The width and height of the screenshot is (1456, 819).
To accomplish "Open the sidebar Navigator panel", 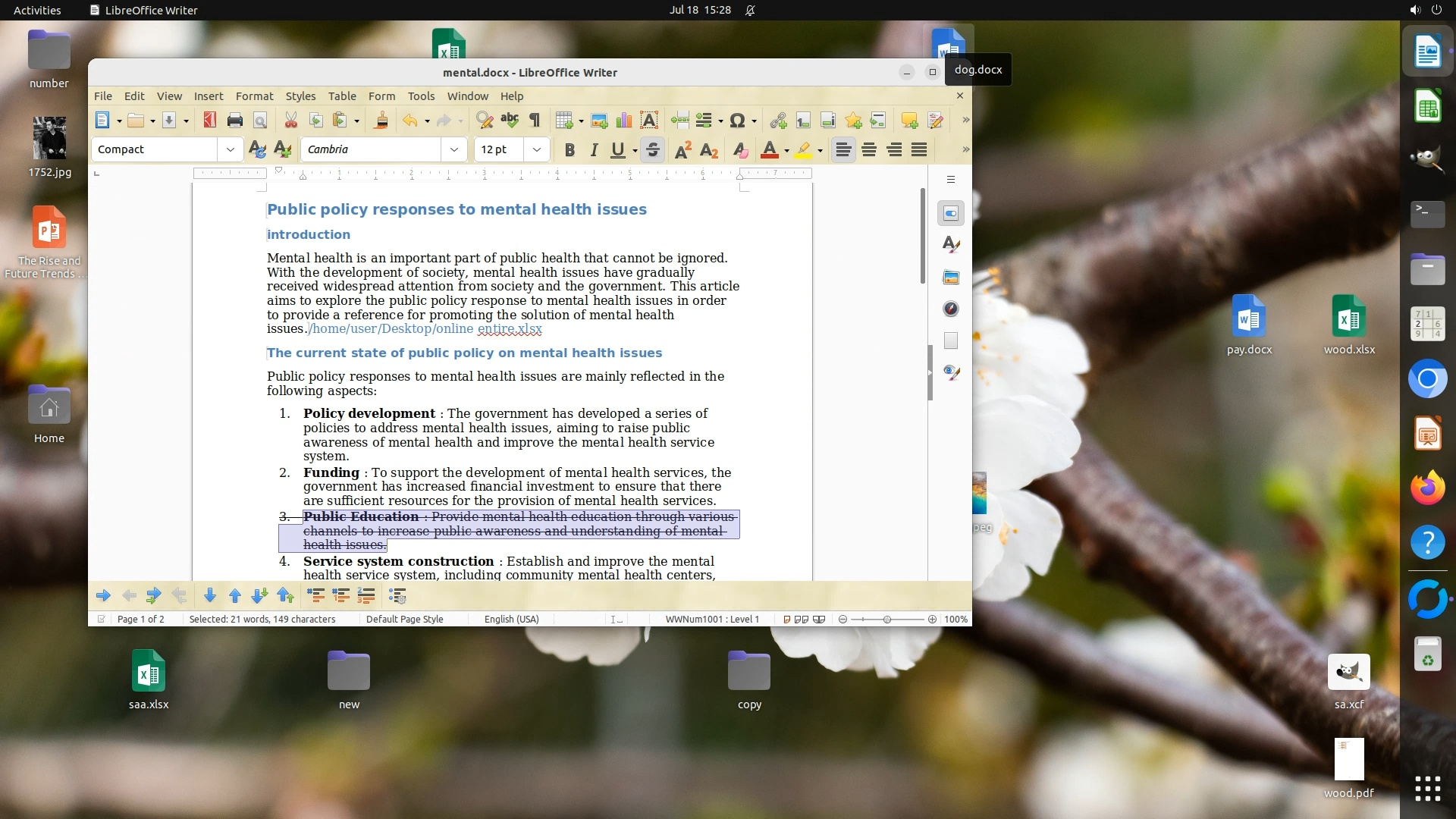I will click(951, 309).
